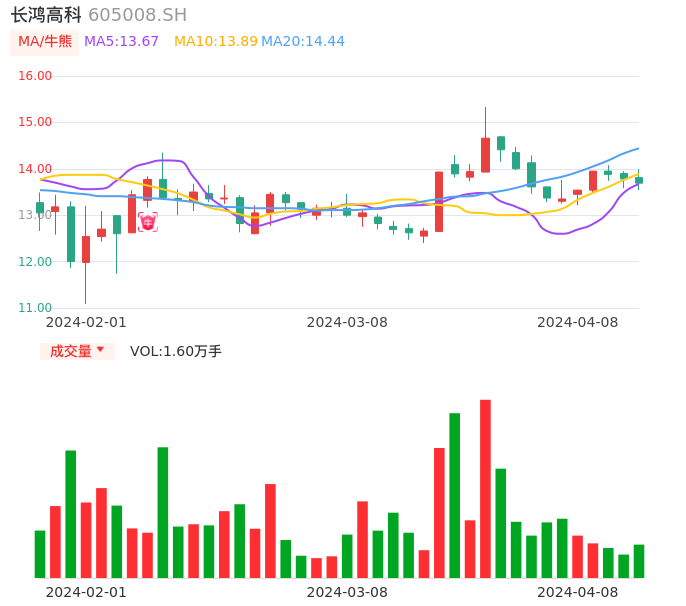The image size is (686, 606).
Task: Click the MA20:14.44 blue legend label
Action: [x=303, y=42]
